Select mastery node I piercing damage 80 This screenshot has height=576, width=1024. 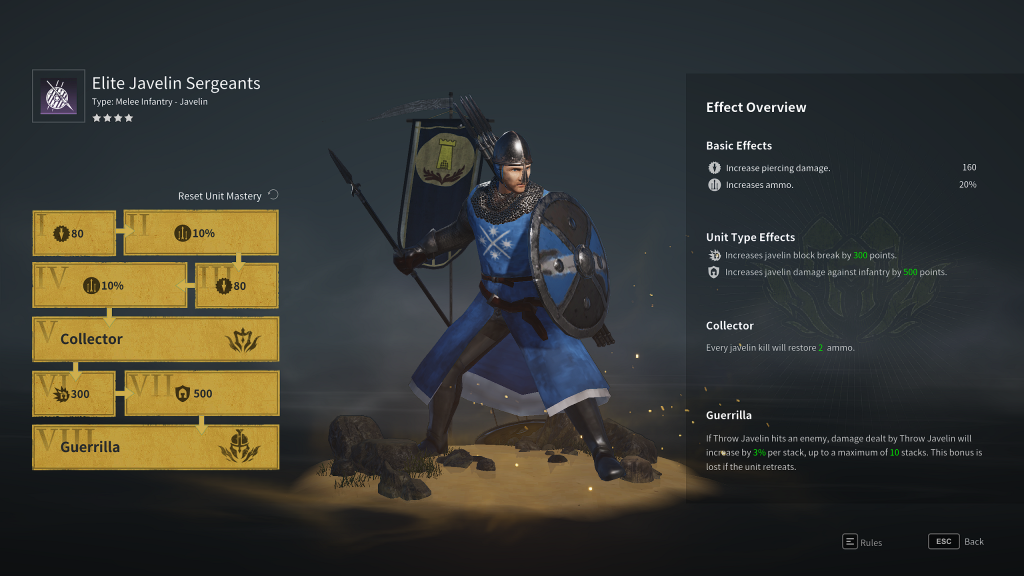coord(74,233)
